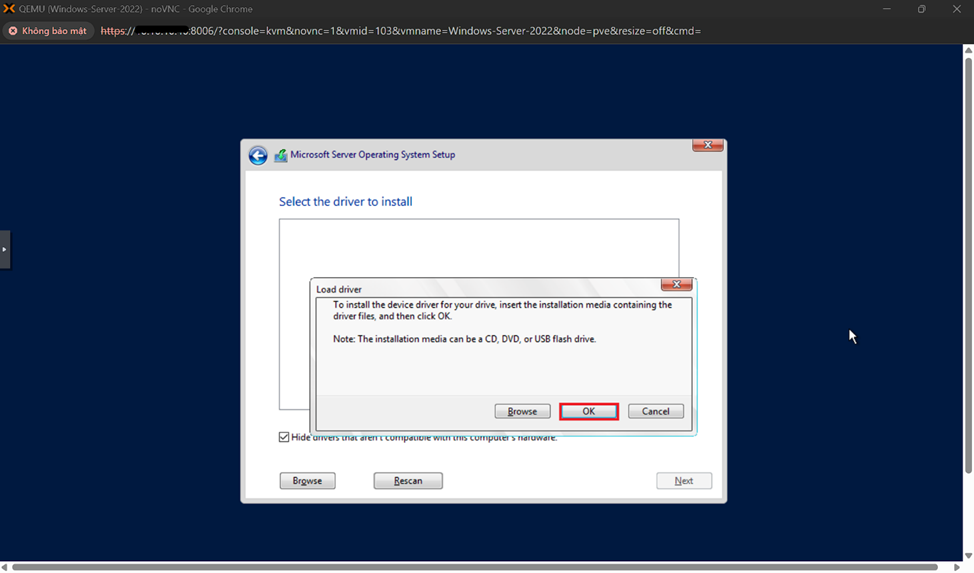Click the QEMU icon in Chrome title bar
Image resolution: width=974 pixels, height=573 pixels.
tap(9, 9)
